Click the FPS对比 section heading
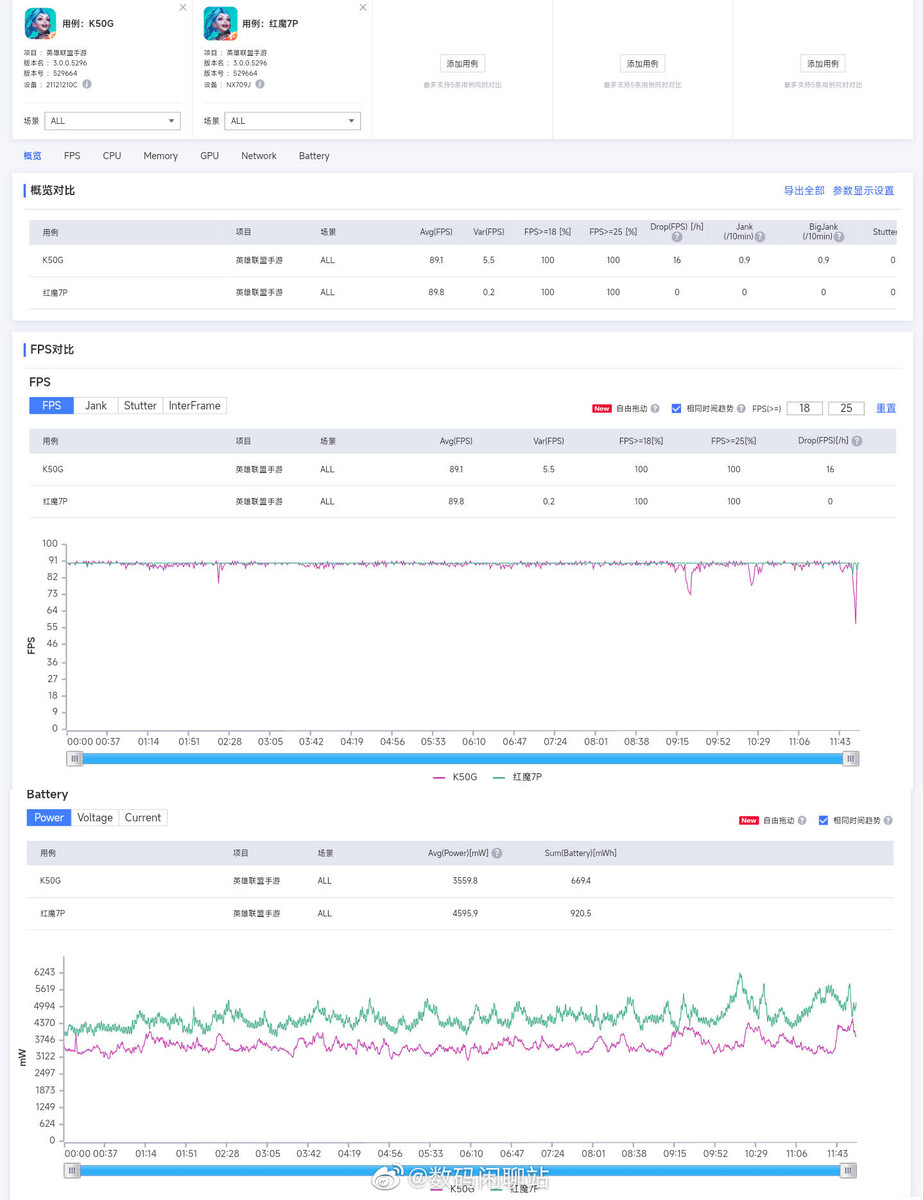The height and width of the screenshot is (1200, 923). coord(53,349)
